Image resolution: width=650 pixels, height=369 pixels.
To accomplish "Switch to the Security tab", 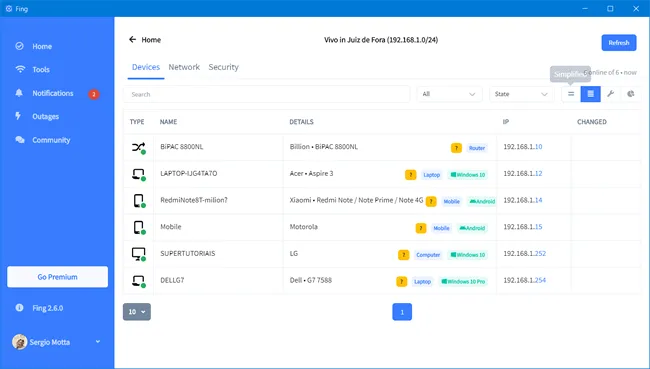I will coord(223,67).
